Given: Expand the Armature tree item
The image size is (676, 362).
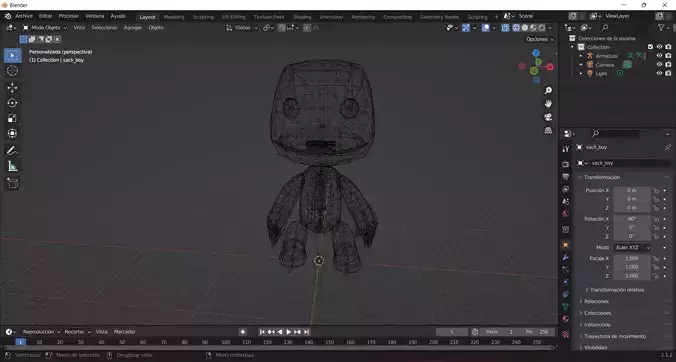Looking at the screenshot, I should [581, 56].
